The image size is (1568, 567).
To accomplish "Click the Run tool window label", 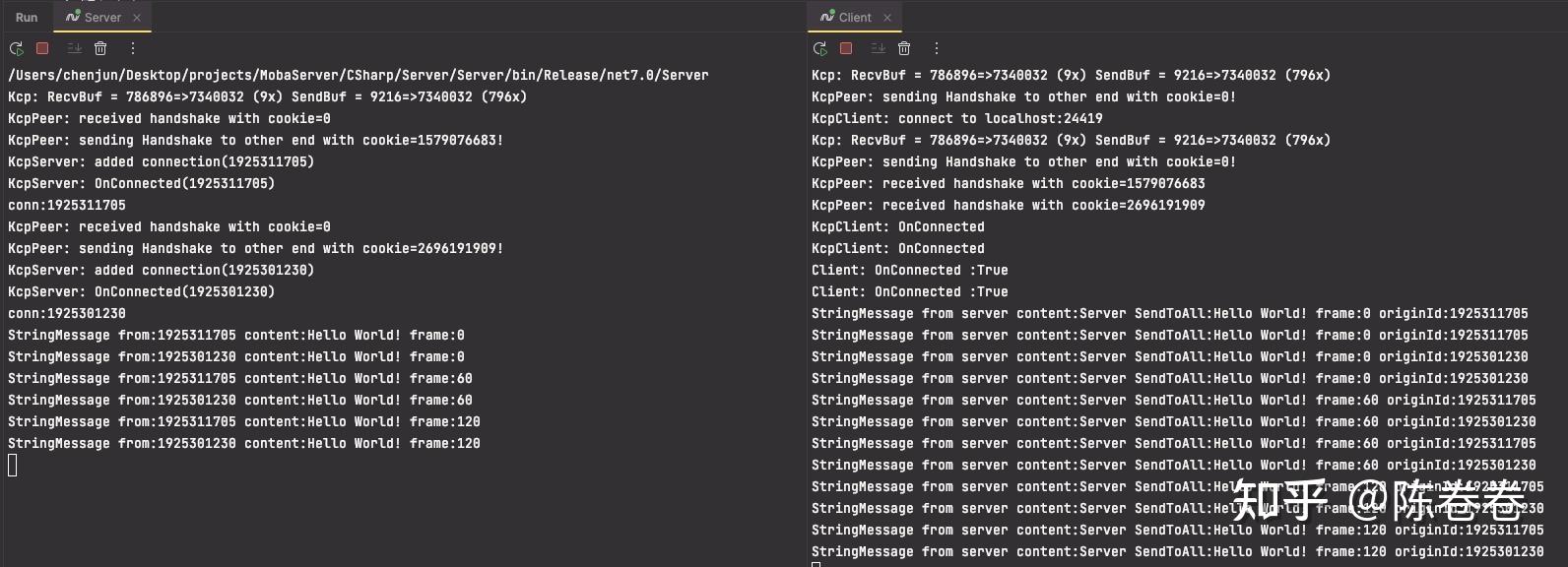I will coord(27,17).
